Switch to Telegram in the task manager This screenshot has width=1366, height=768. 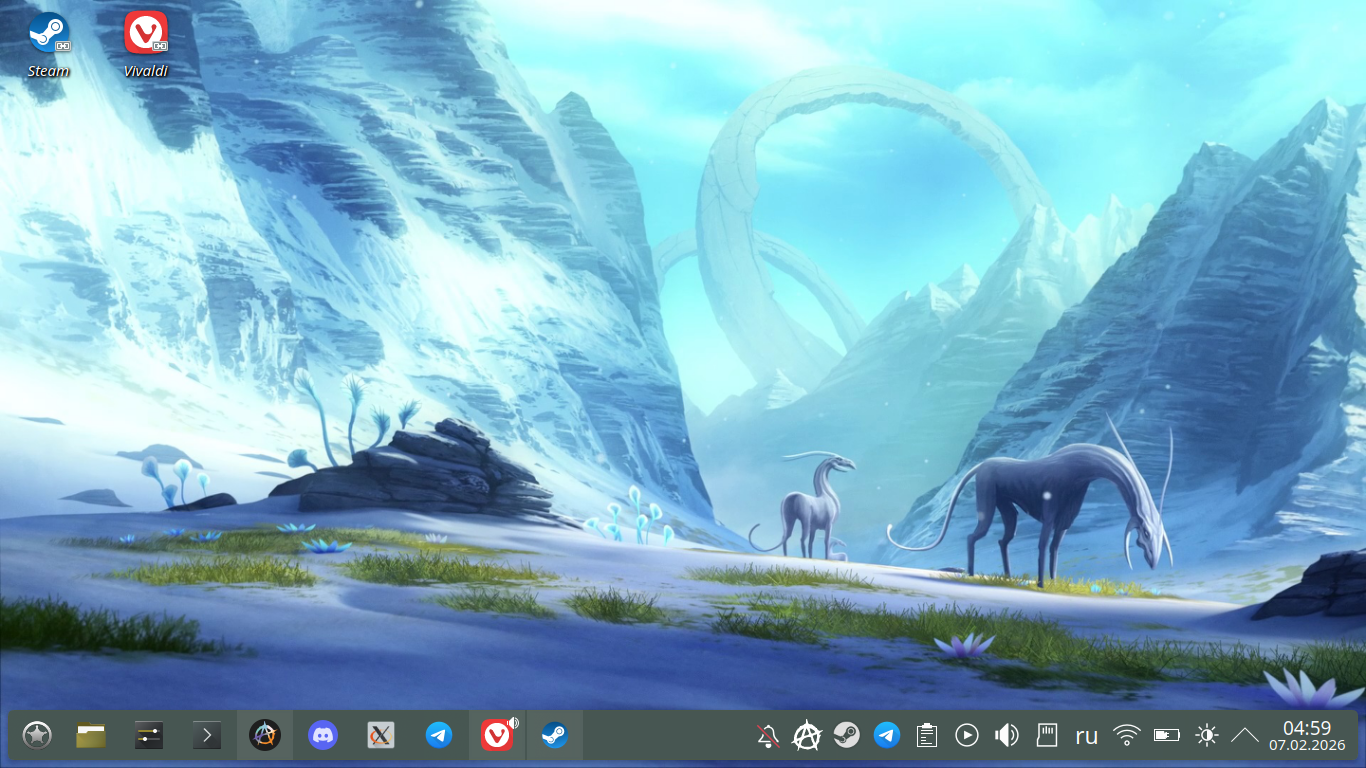pyautogui.click(x=439, y=736)
